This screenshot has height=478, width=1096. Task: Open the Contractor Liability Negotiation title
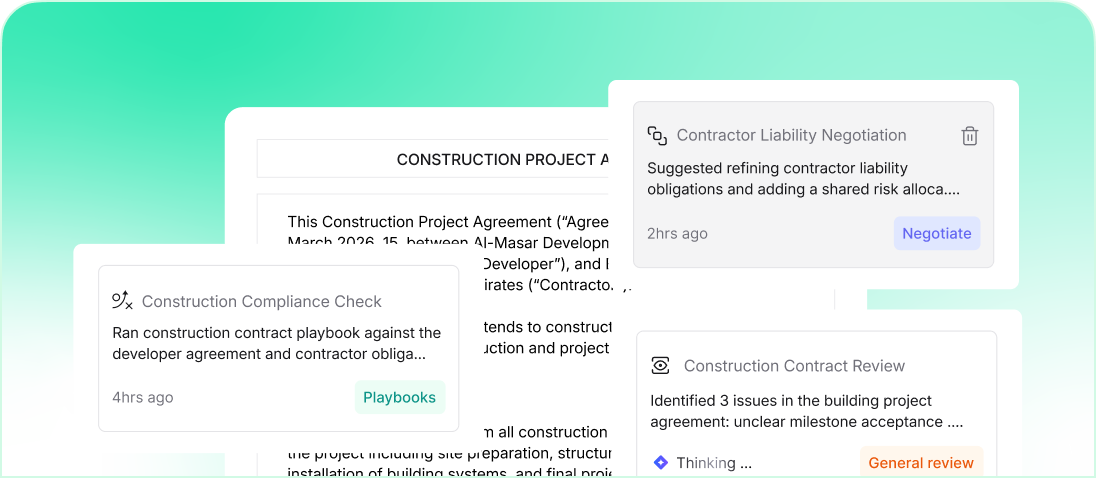[791, 135]
